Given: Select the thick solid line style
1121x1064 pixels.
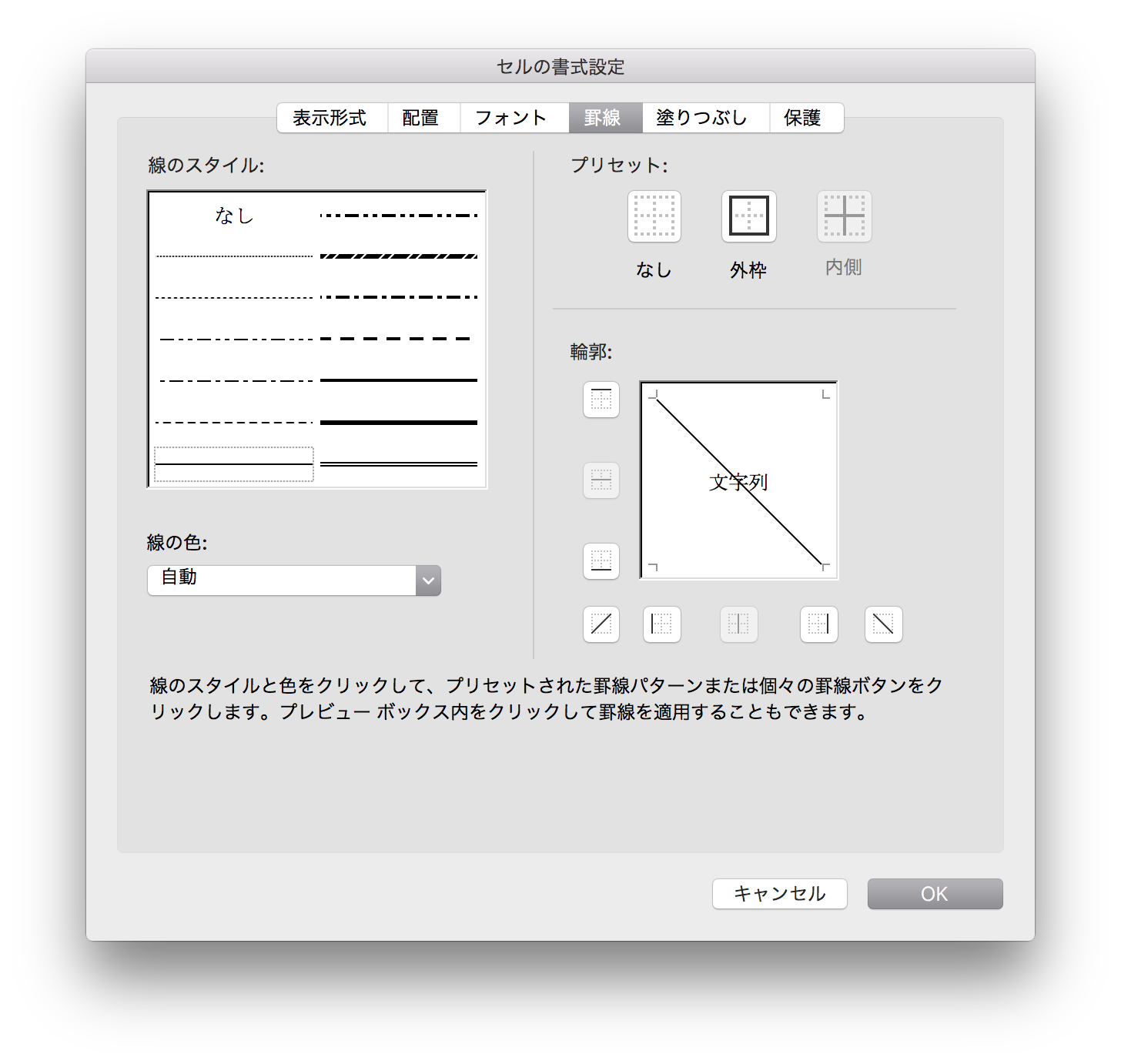Looking at the screenshot, I should [x=399, y=423].
